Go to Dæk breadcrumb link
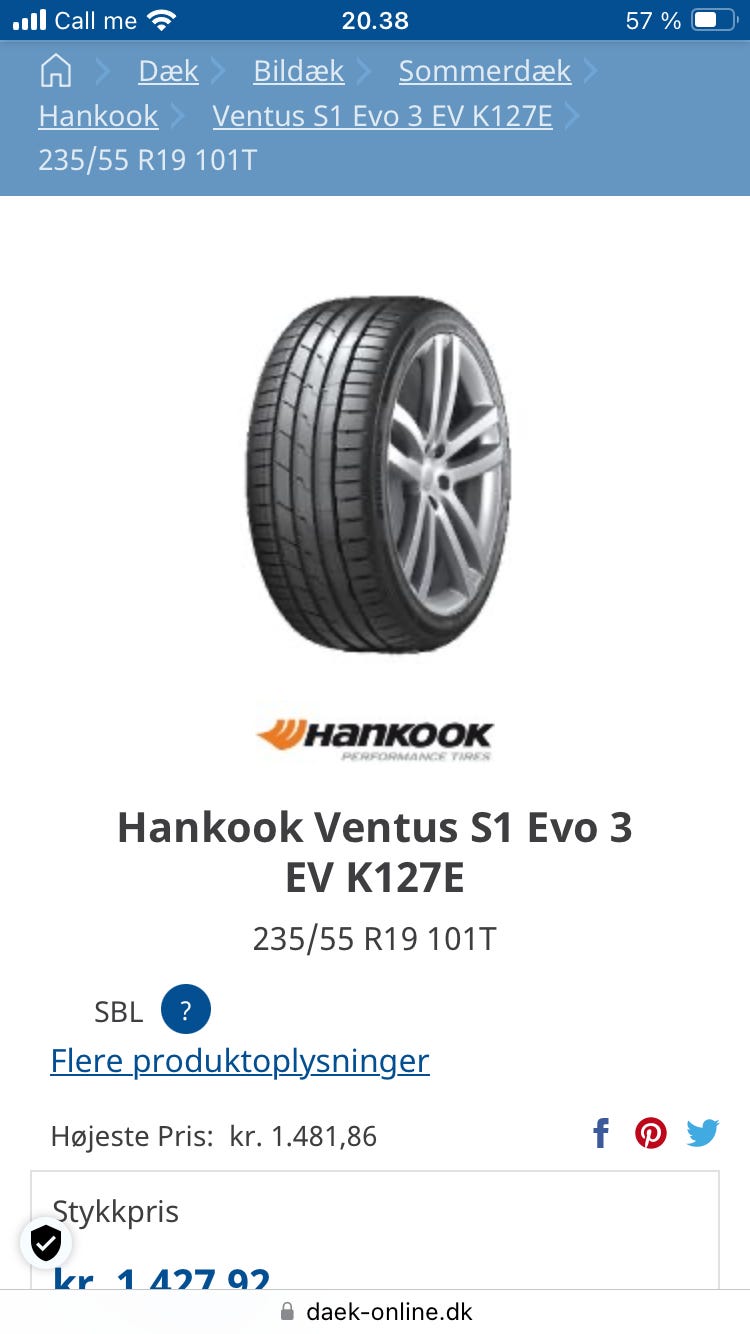 tap(168, 71)
